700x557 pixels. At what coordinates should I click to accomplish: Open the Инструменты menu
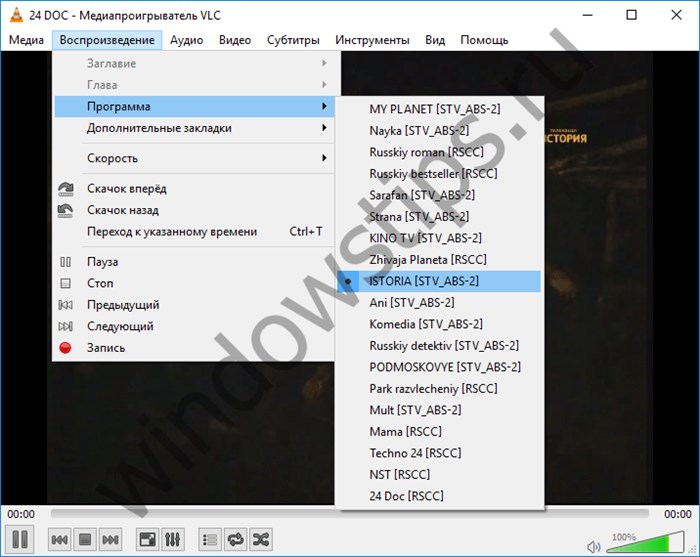coord(372,40)
